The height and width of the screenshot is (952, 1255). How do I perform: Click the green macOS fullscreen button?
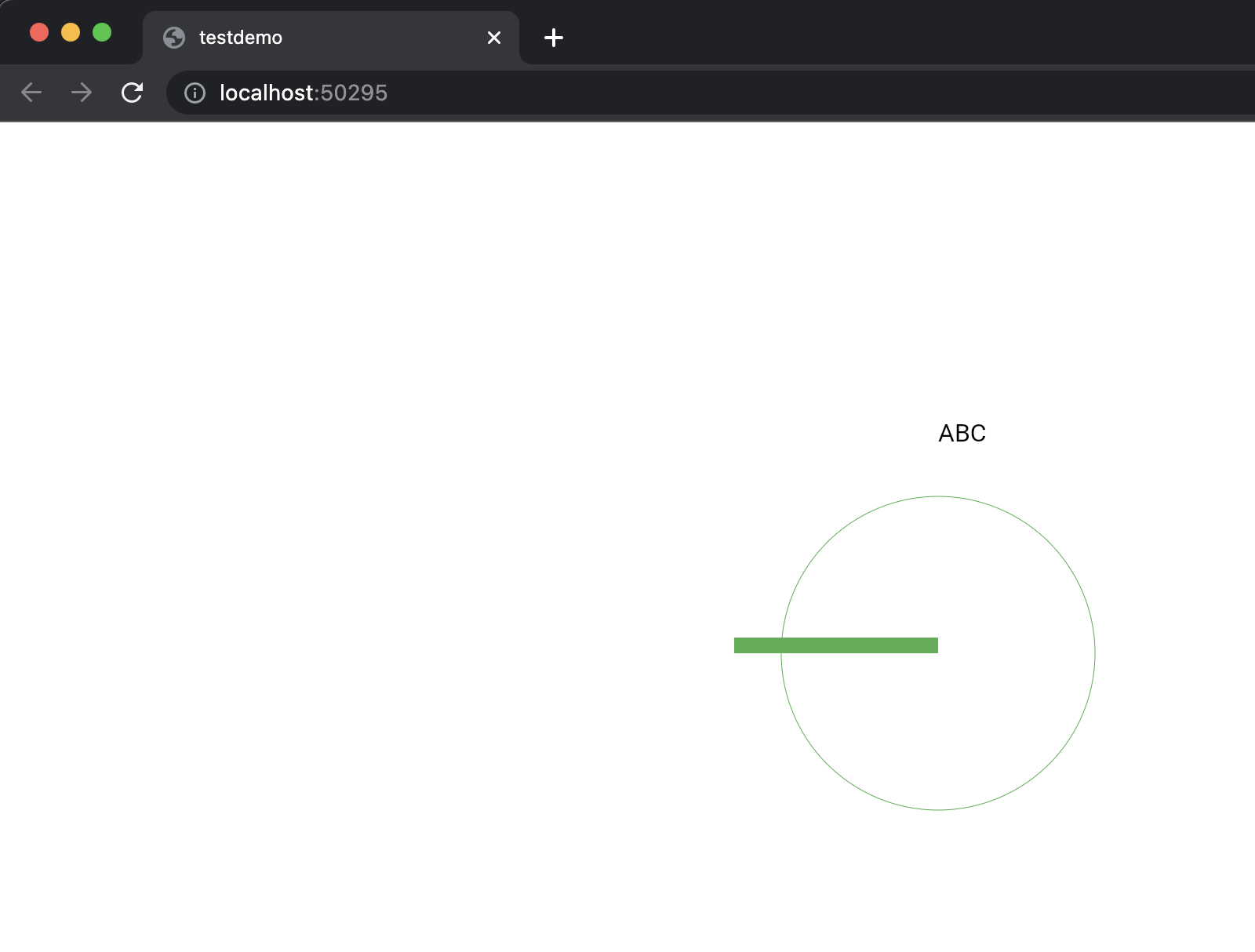[102, 31]
